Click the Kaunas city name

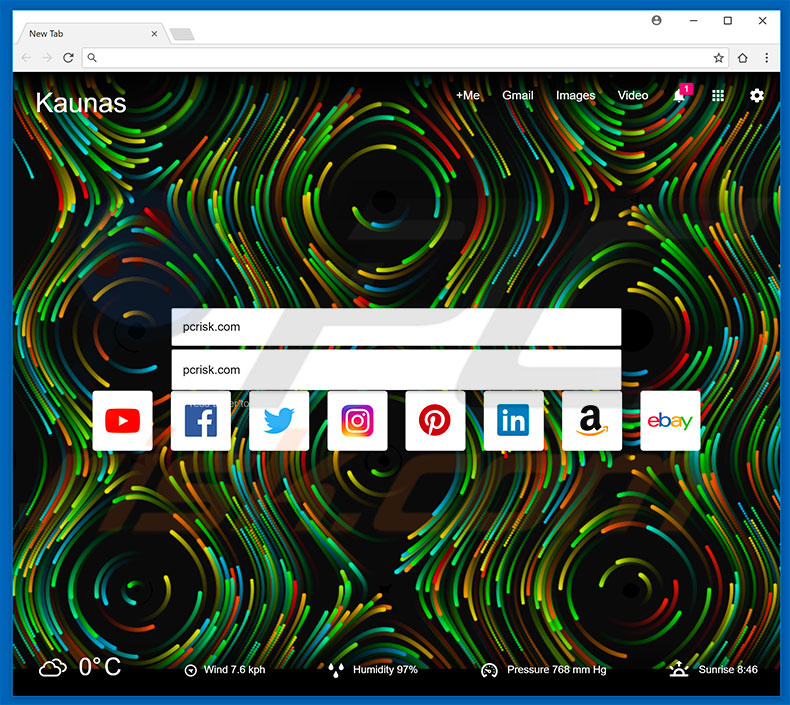[x=81, y=103]
